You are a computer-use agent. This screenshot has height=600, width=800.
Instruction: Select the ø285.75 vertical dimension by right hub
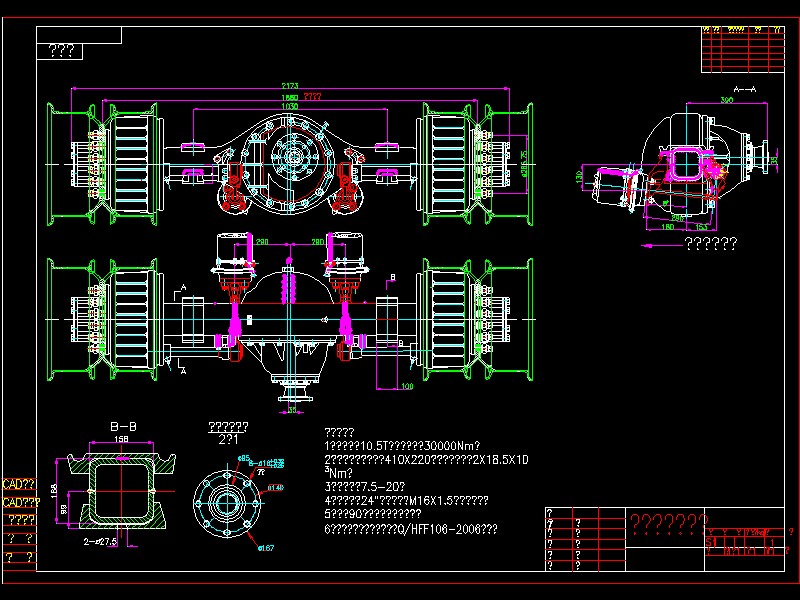[x=523, y=164]
